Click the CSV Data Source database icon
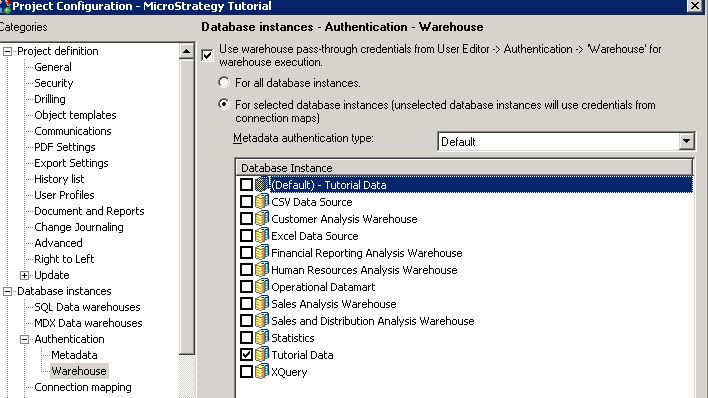The width and height of the screenshot is (708, 398). (262, 201)
